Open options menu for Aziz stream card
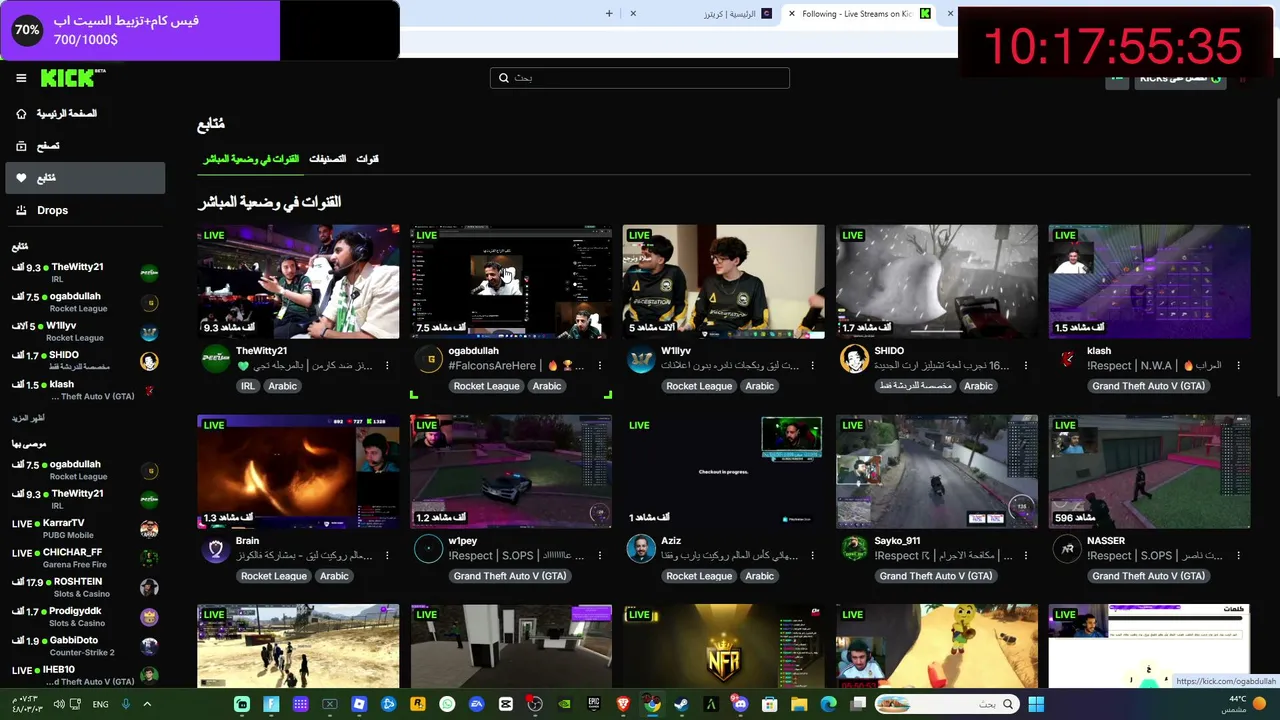Screen dimensions: 1280x720 tap(813, 556)
